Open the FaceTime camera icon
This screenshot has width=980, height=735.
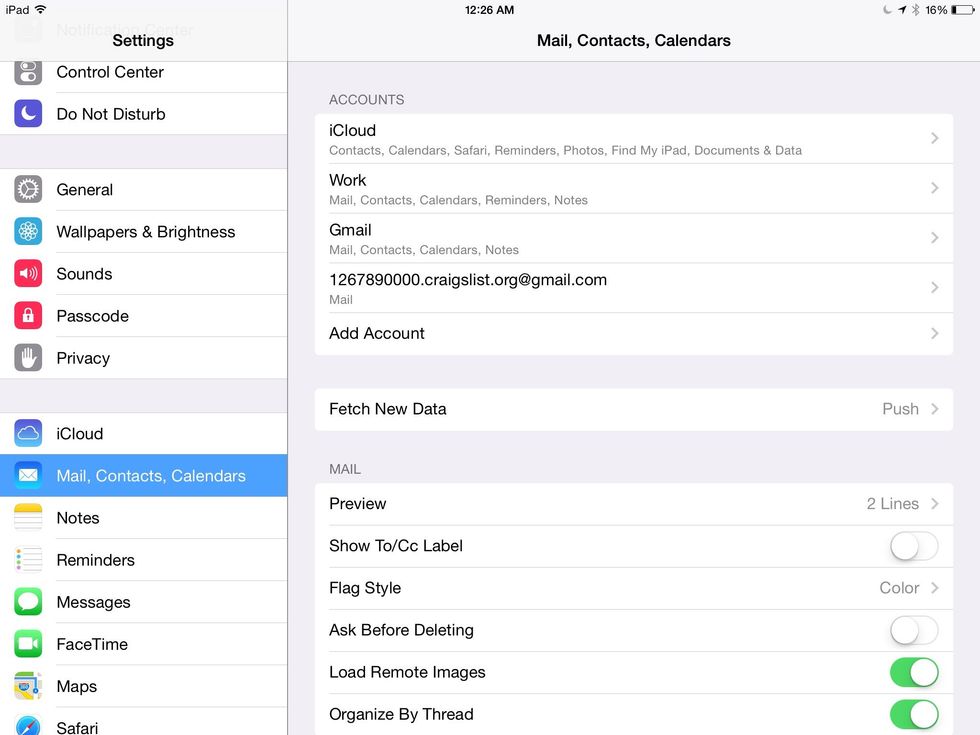tap(28, 644)
